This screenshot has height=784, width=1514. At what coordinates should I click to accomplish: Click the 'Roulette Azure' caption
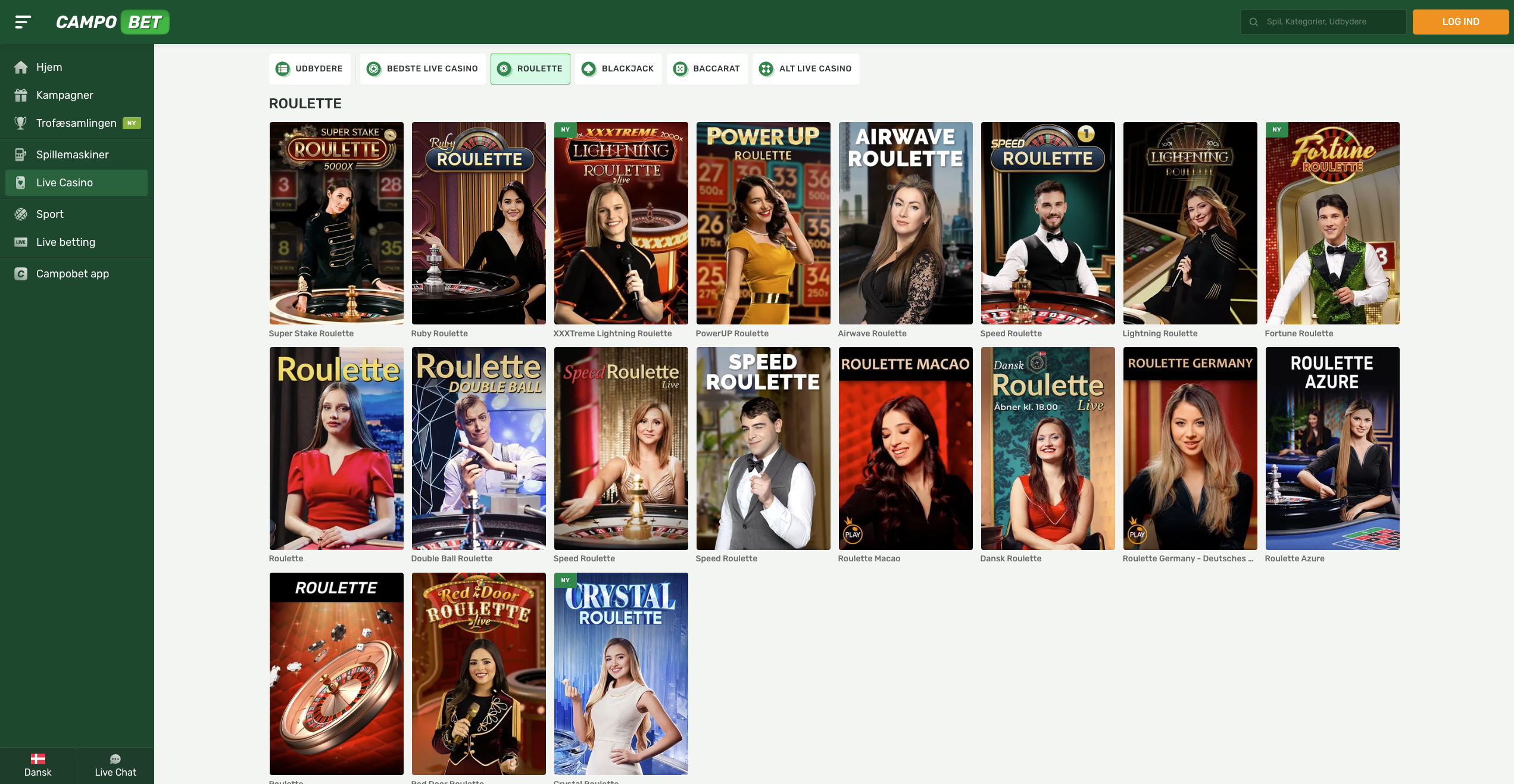(1295, 559)
